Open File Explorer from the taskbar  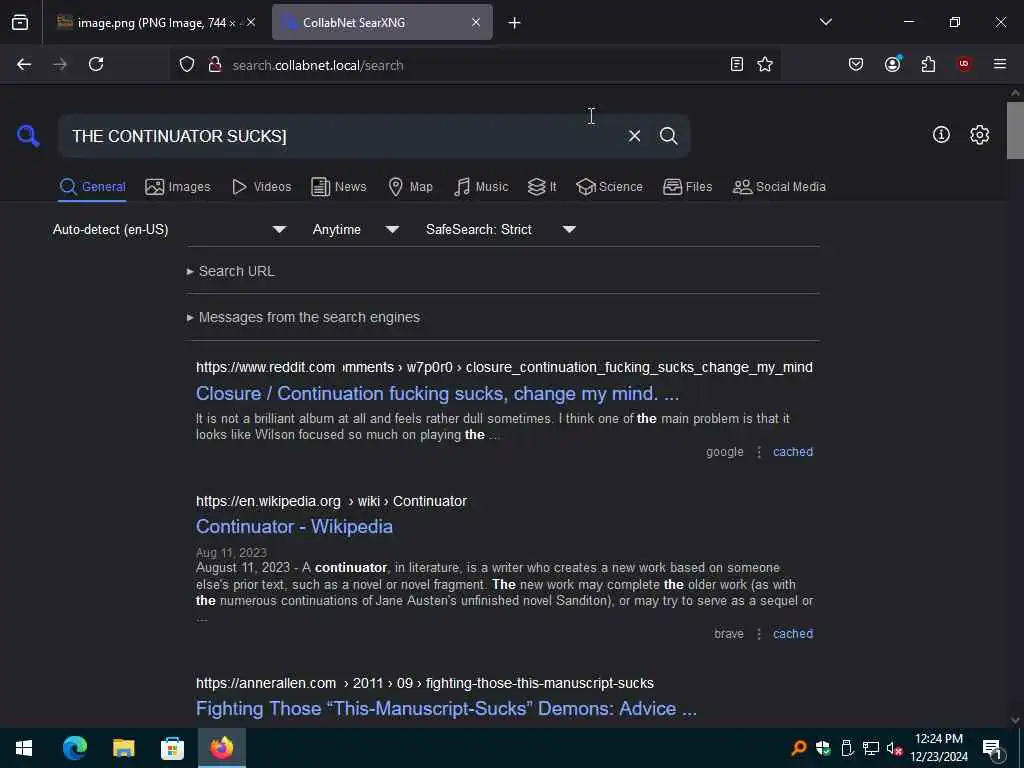coord(123,748)
